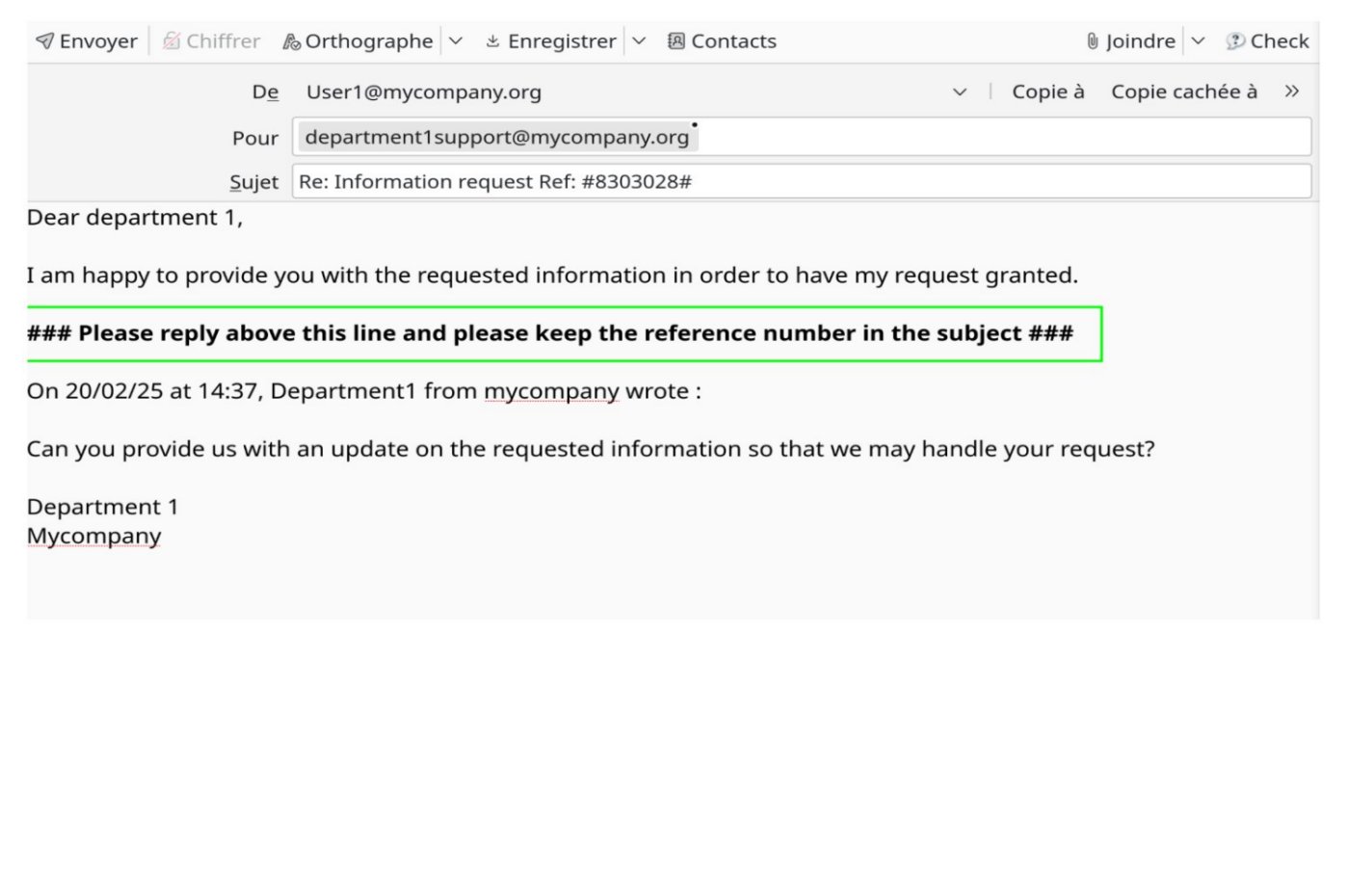The width and height of the screenshot is (1349, 896).
Task: Select the Orthographe spell-check icon
Action: point(292,40)
